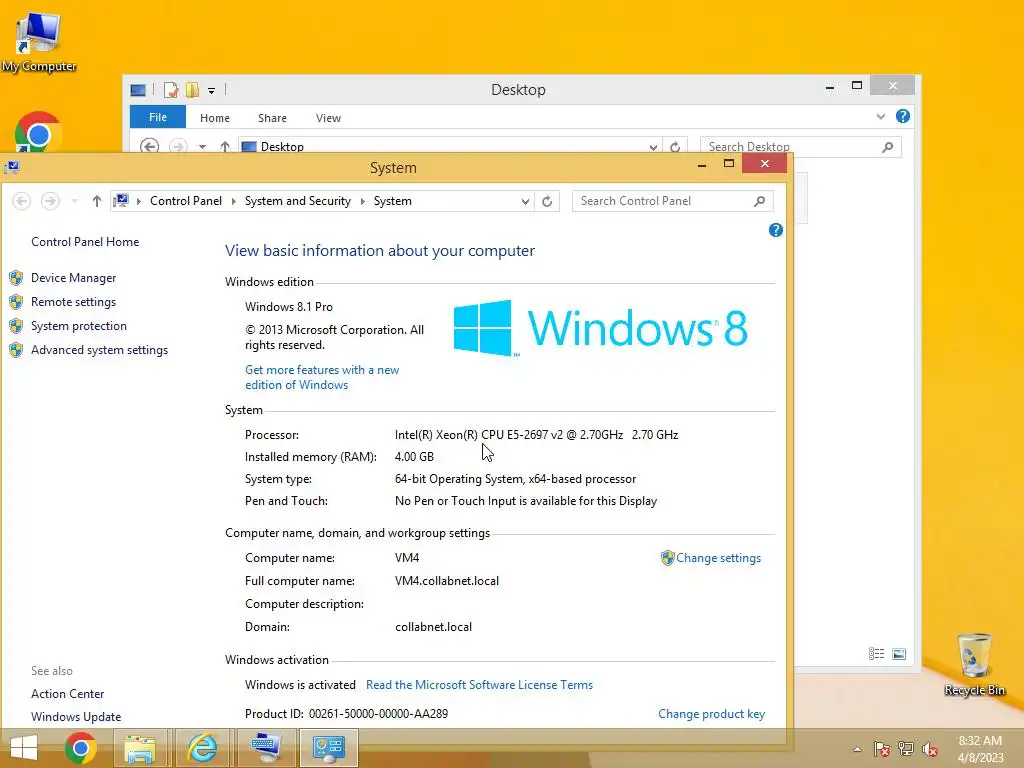This screenshot has width=1024, height=768.
Task: Open File Explorer from the taskbar
Action: pyautogui.click(x=140, y=748)
